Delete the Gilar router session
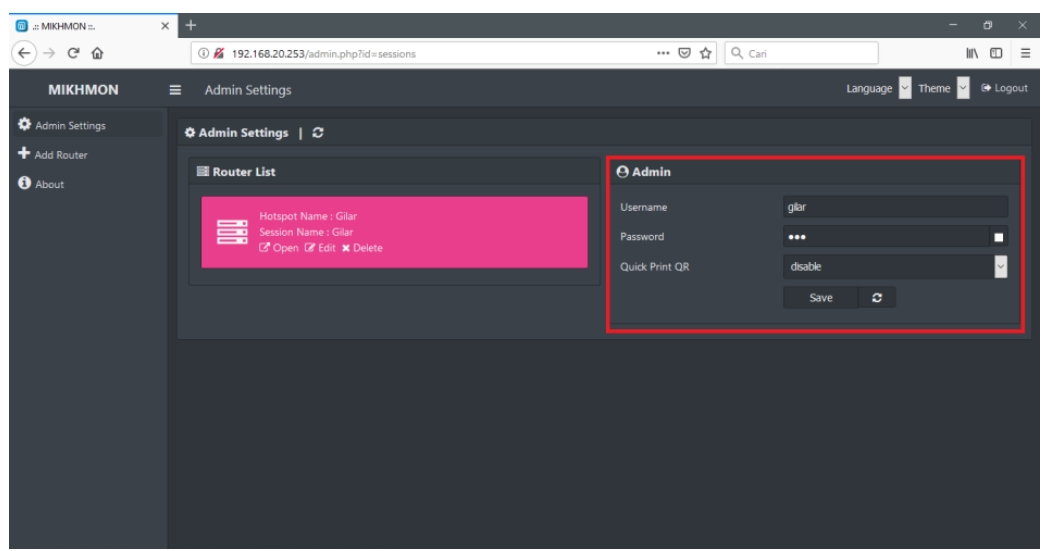The width and height of the screenshot is (1043, 551). tap(362, 248)
